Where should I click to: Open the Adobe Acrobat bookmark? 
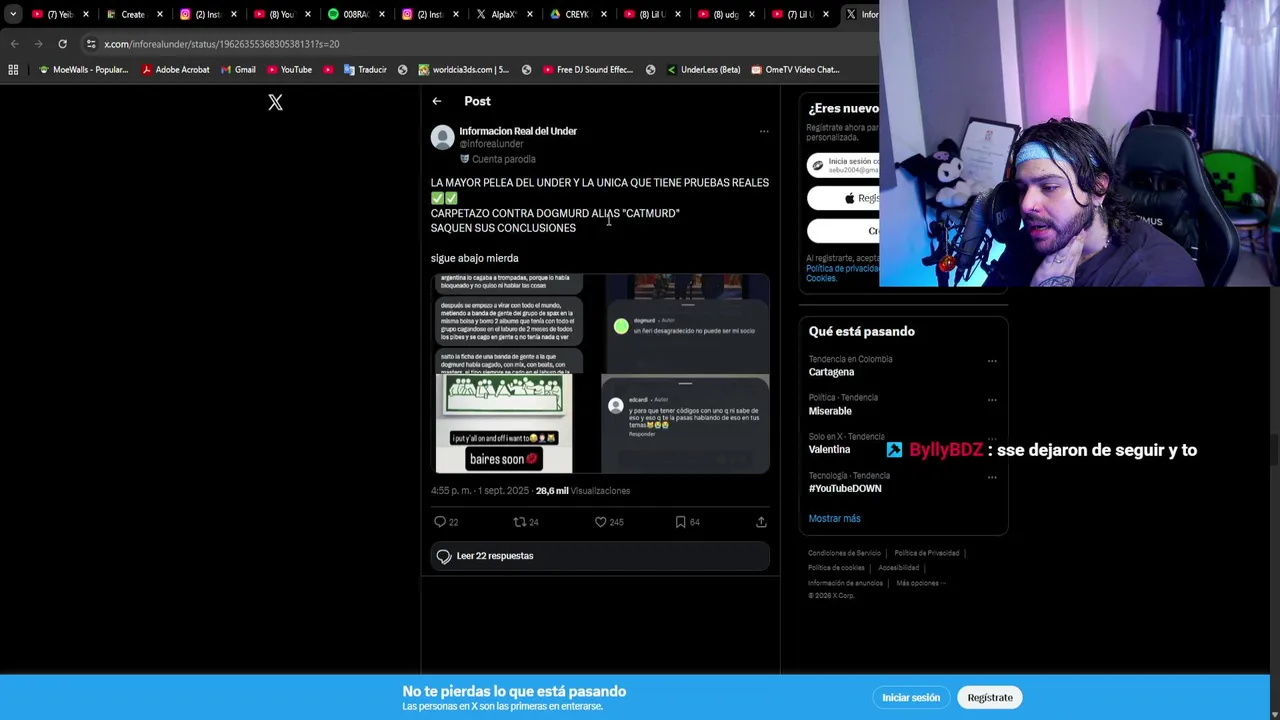(x=175, y=70)
